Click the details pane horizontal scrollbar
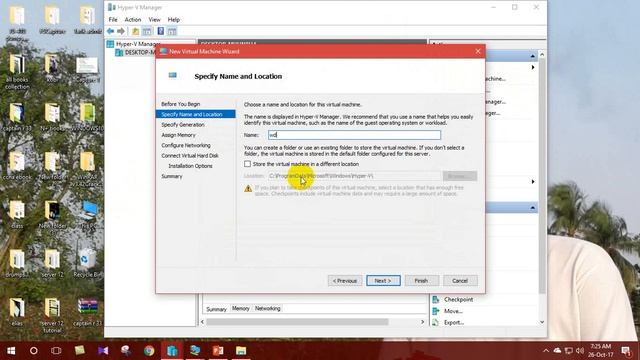The height and width of the screenshot is (360, 640). (297, 322)
